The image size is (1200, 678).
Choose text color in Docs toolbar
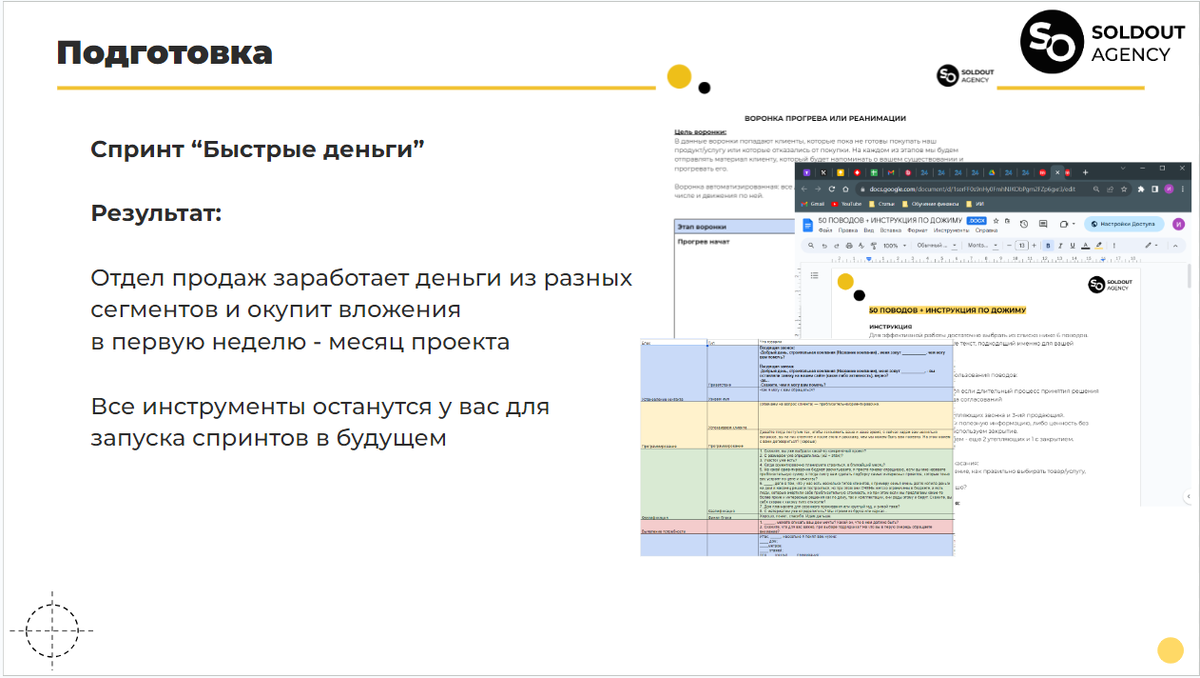coord(1086,245)
